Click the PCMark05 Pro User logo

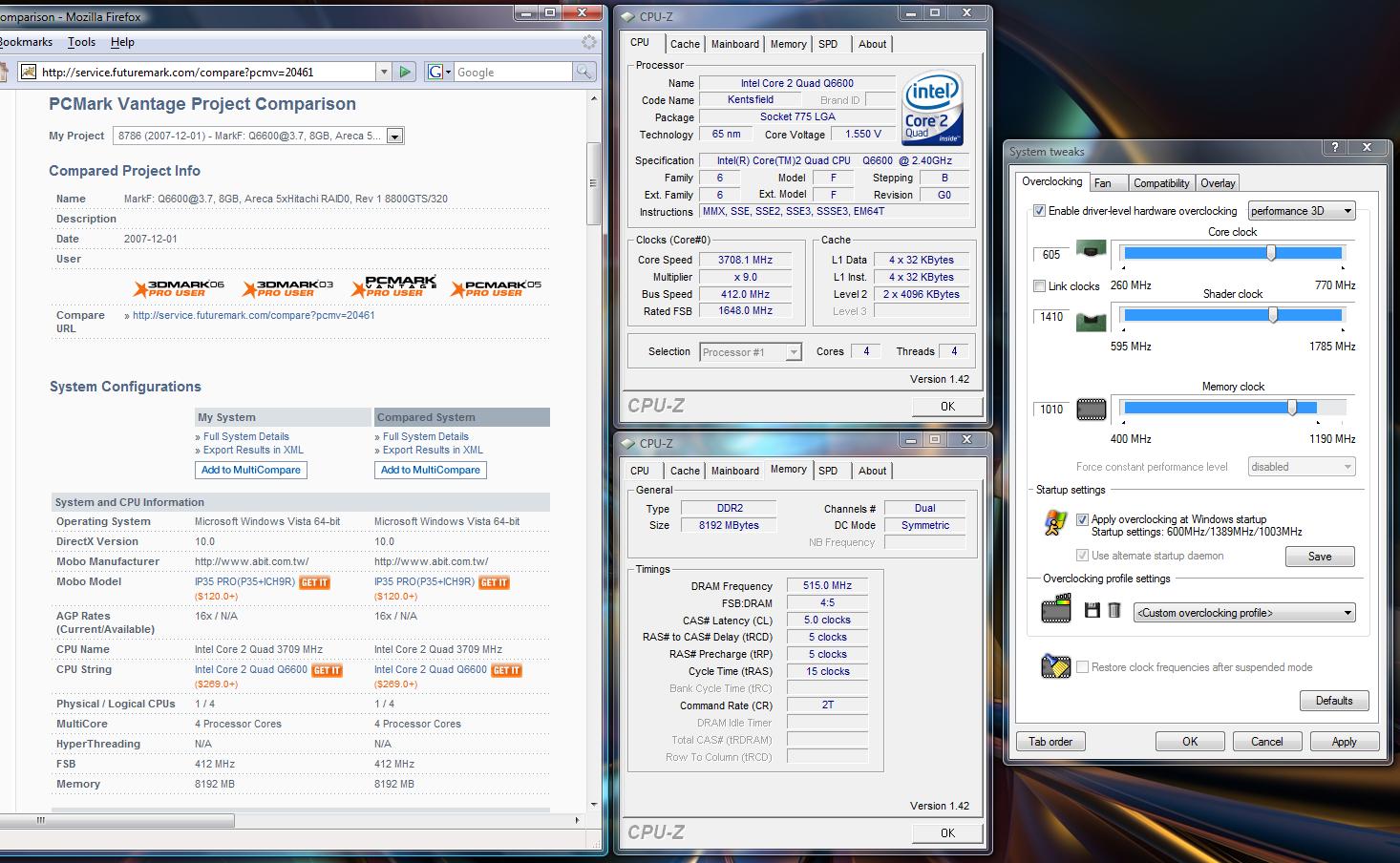pos(496,287)
